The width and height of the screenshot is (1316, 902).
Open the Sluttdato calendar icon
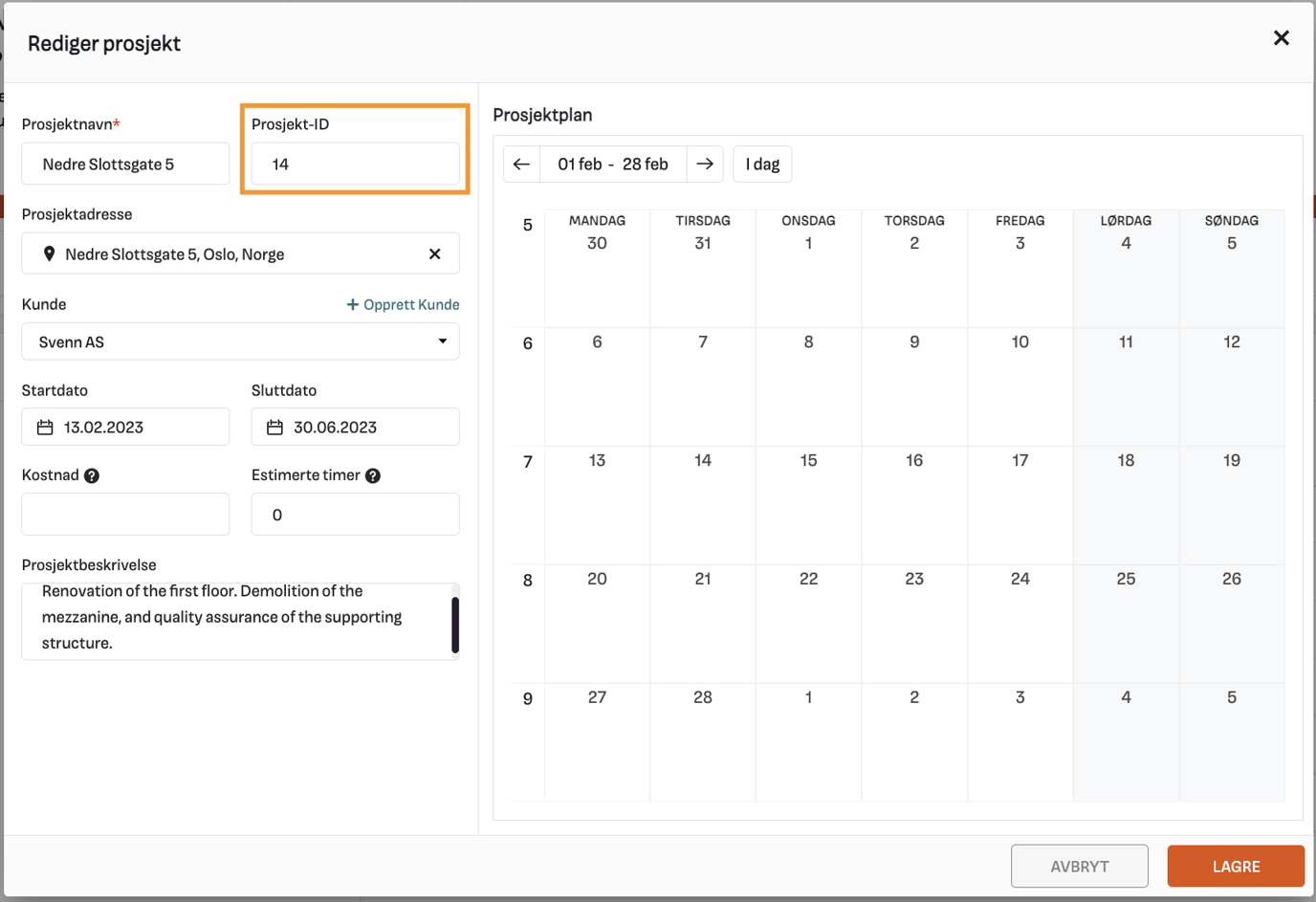coord(274,428)
